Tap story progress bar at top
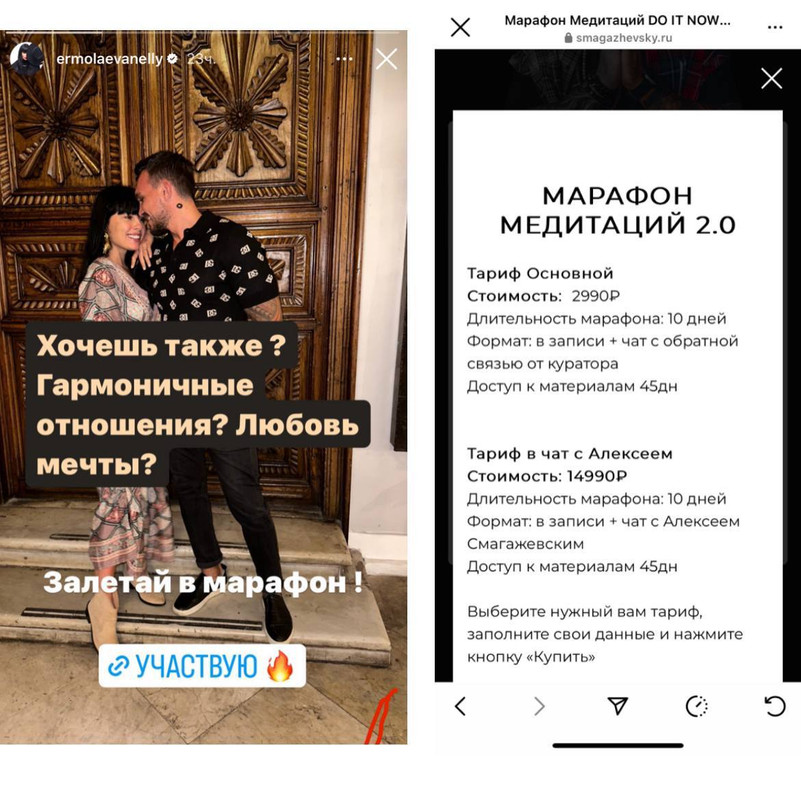This screenshot has width=801, height=800. point(203,33)
